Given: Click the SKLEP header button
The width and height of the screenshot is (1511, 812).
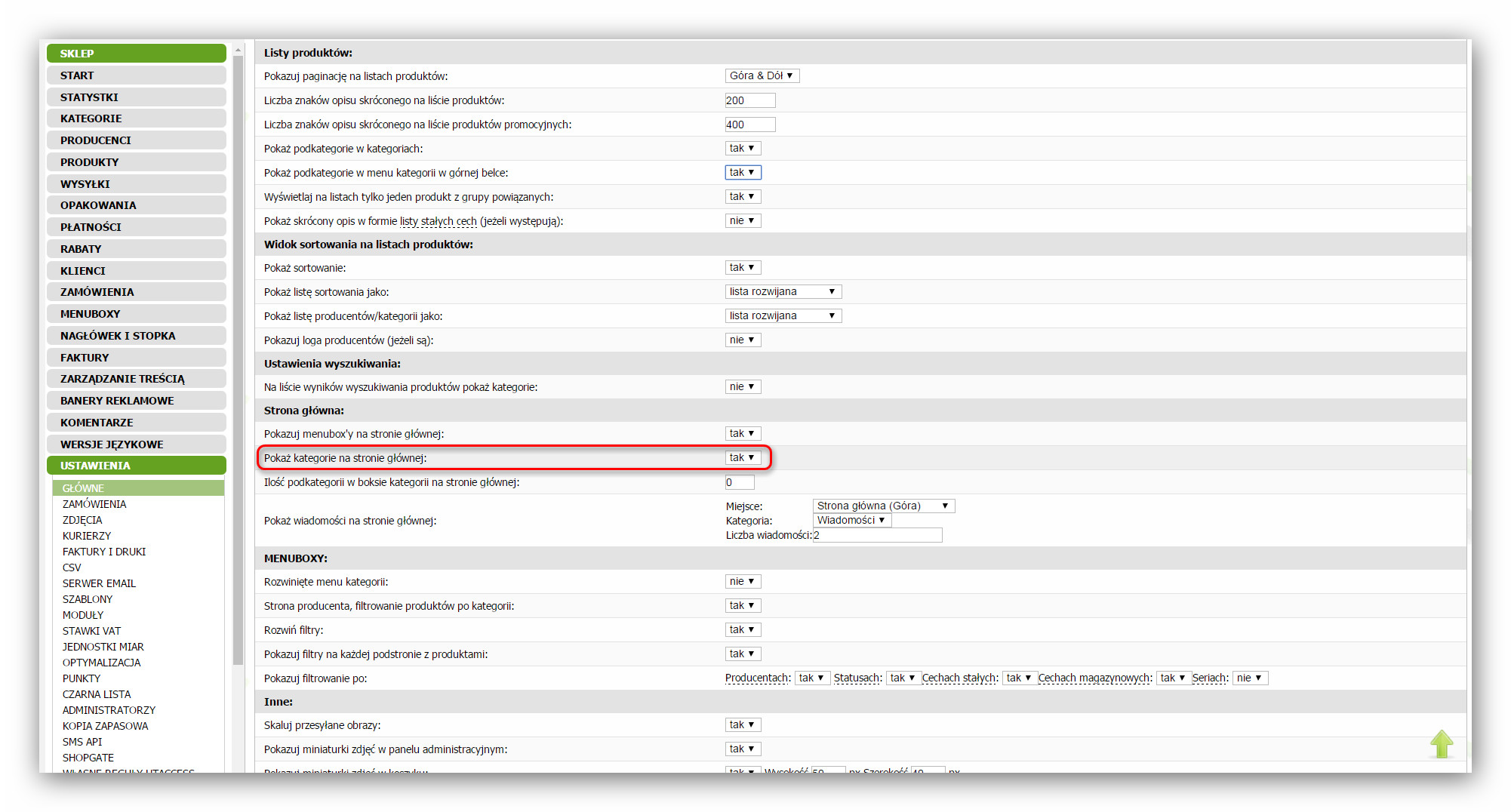Looking at the screenshot, I should (137, 54).
